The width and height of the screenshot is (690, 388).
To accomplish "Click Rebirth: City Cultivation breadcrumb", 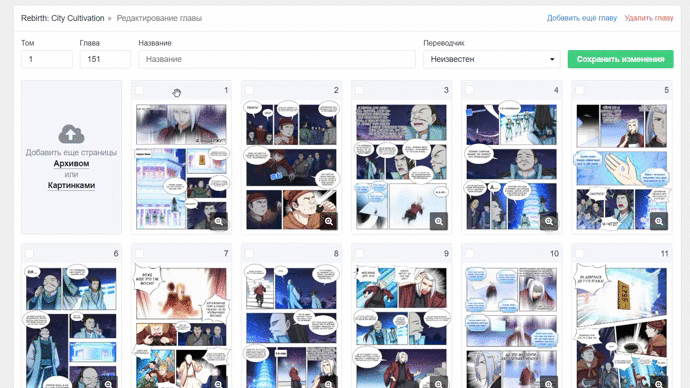I will click(62, 18).
